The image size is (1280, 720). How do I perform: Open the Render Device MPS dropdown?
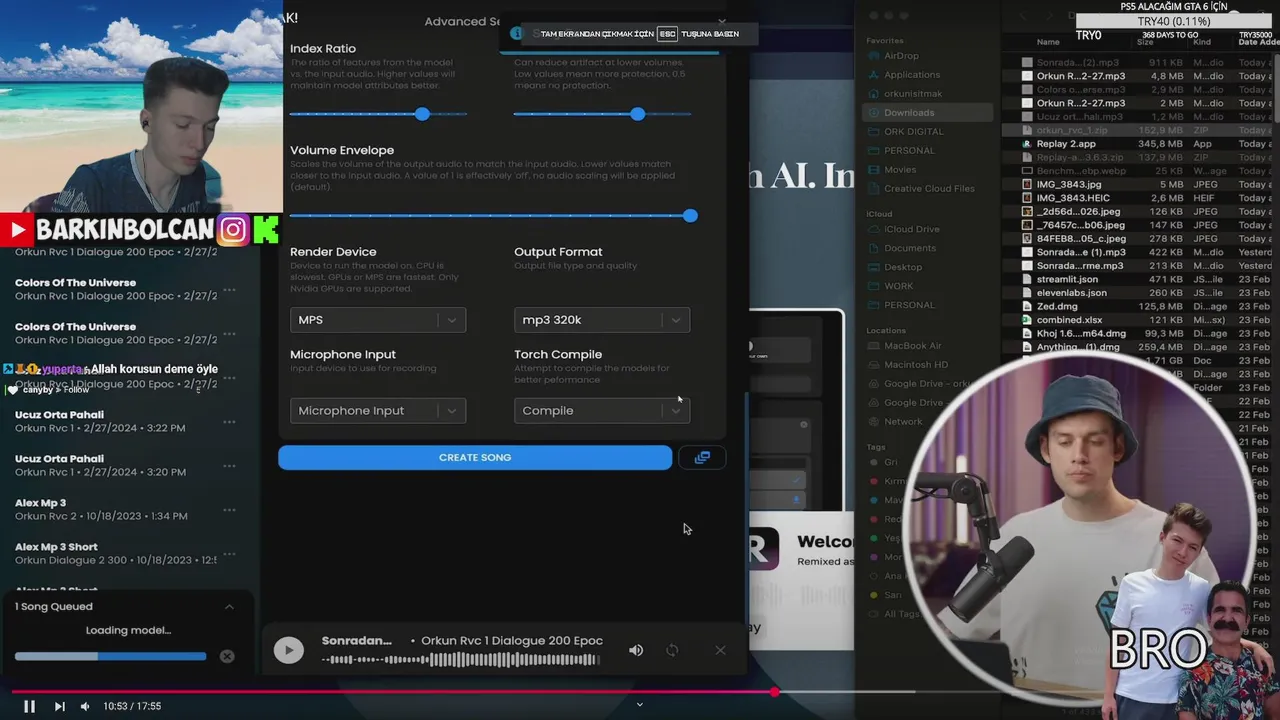click(378, 320)
